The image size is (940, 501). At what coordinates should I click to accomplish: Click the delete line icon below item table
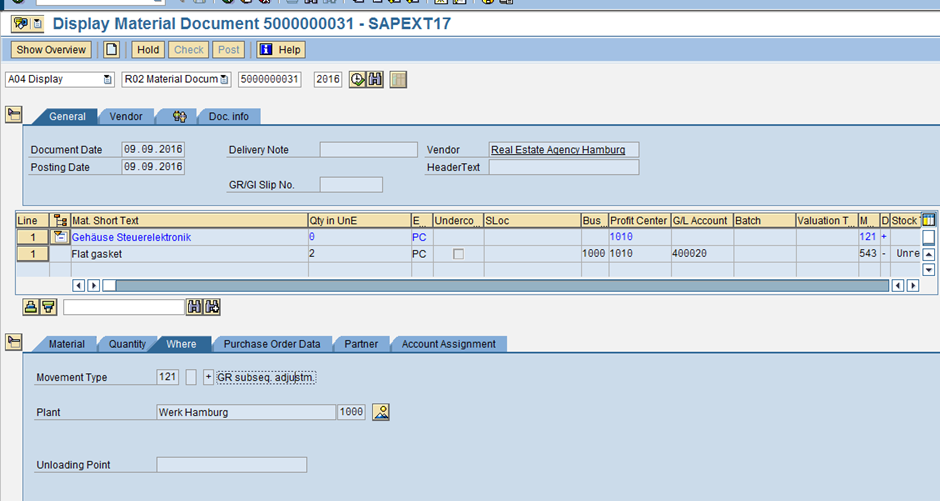pyautogui.click(x=31, y=306)
